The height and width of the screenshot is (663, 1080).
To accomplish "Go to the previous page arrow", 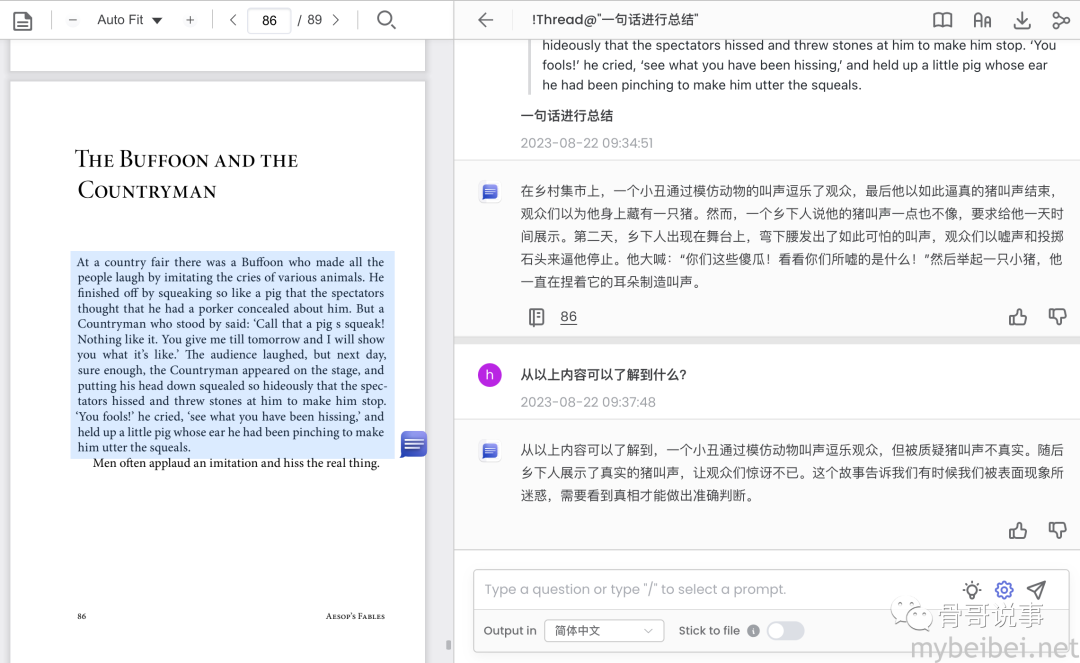I will [233, 20].
